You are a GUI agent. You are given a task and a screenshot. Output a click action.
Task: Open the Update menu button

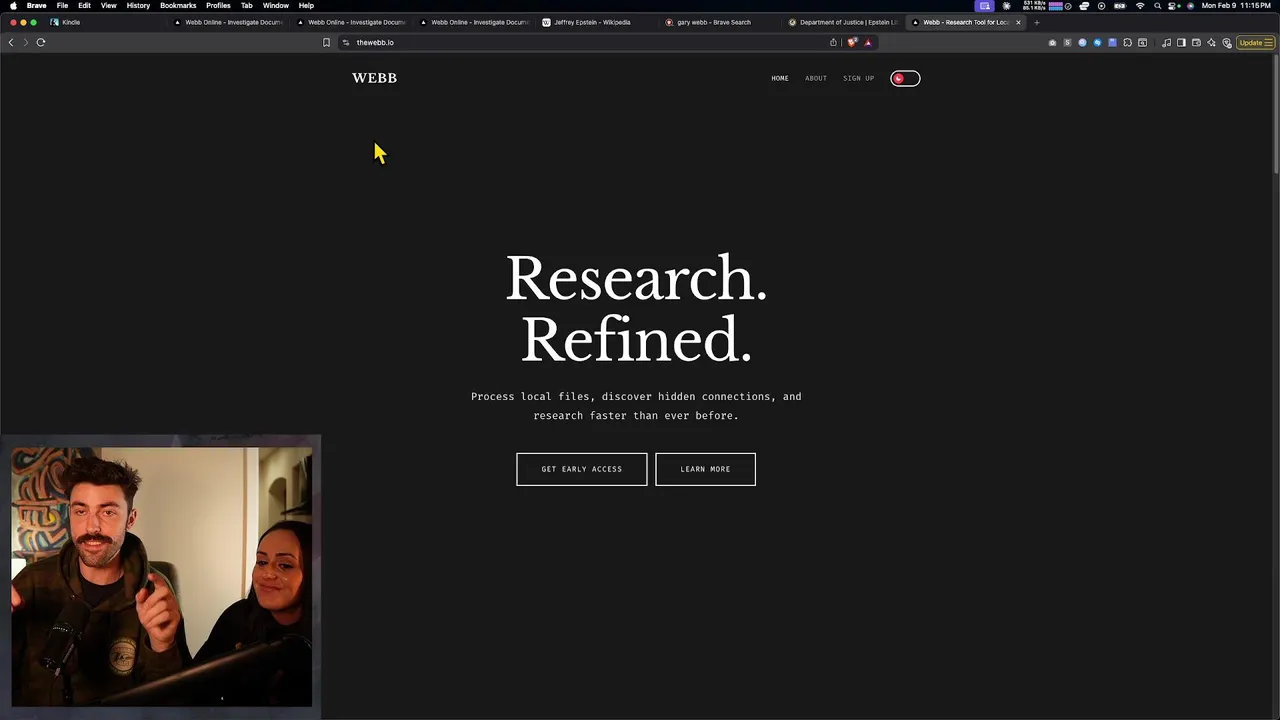(x=1256, y=43)
